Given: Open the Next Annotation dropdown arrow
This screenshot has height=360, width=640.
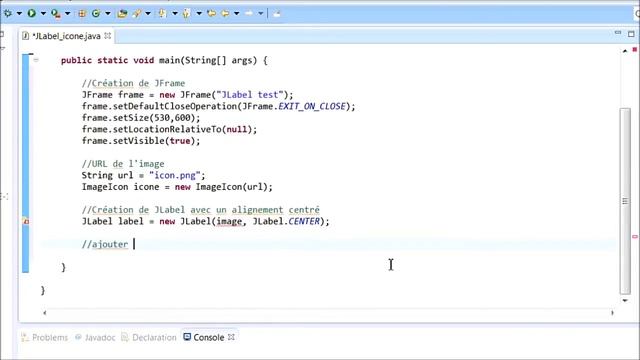Looking at the screenshot, I should coord(175,13).
